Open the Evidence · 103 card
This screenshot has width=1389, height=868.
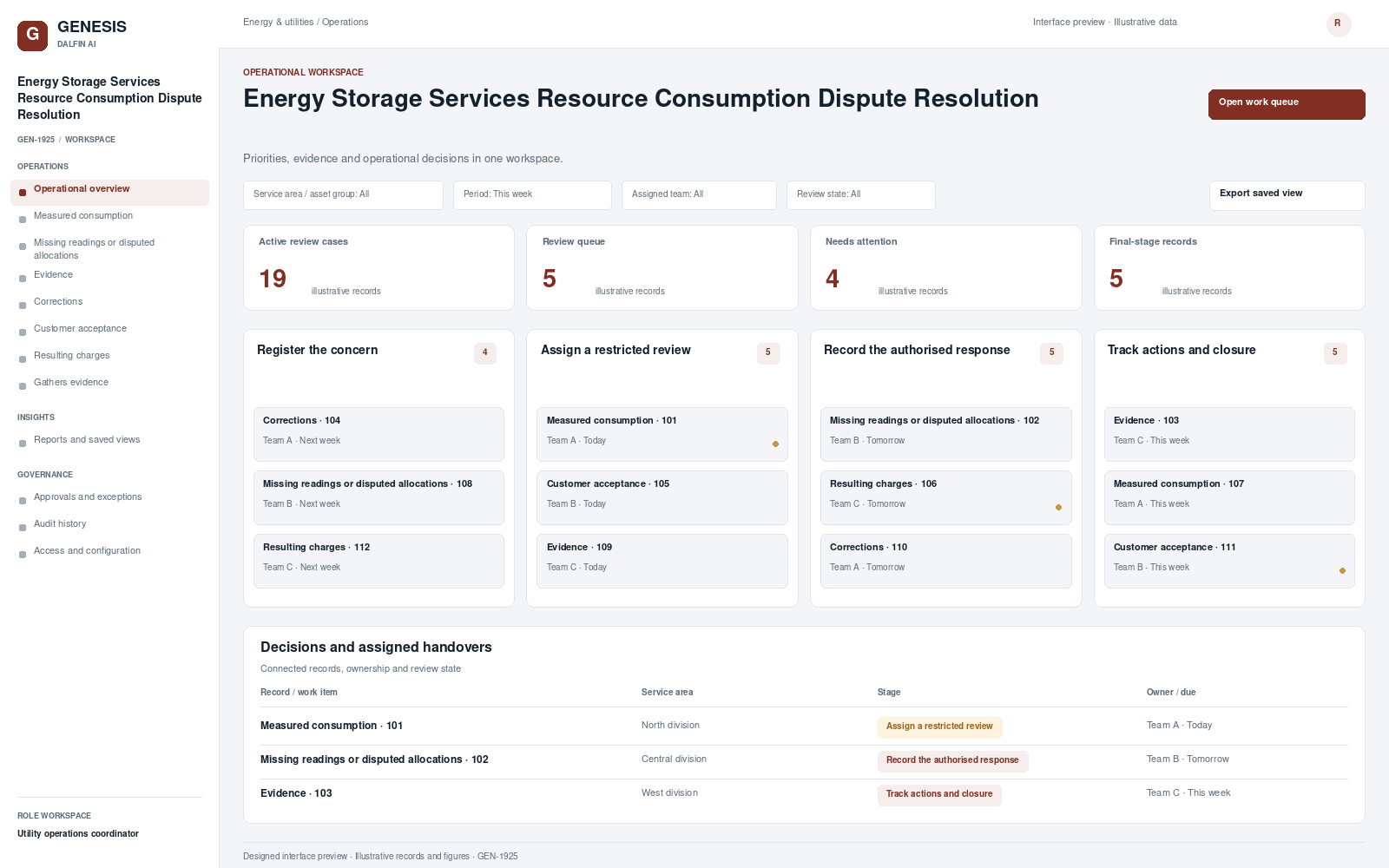click(1229, 434)
